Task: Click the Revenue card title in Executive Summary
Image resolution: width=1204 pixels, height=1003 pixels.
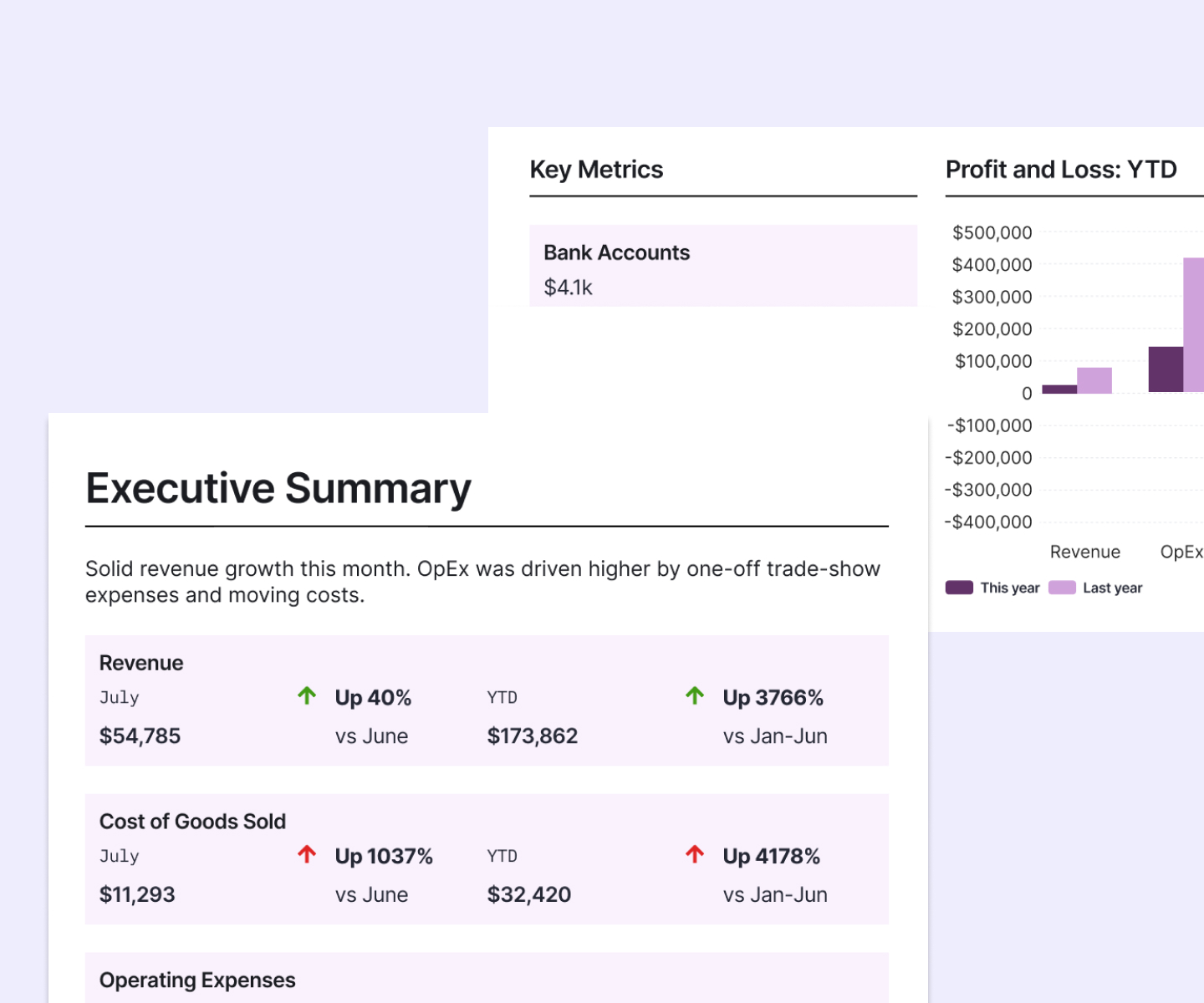Action: pos(141,663)
